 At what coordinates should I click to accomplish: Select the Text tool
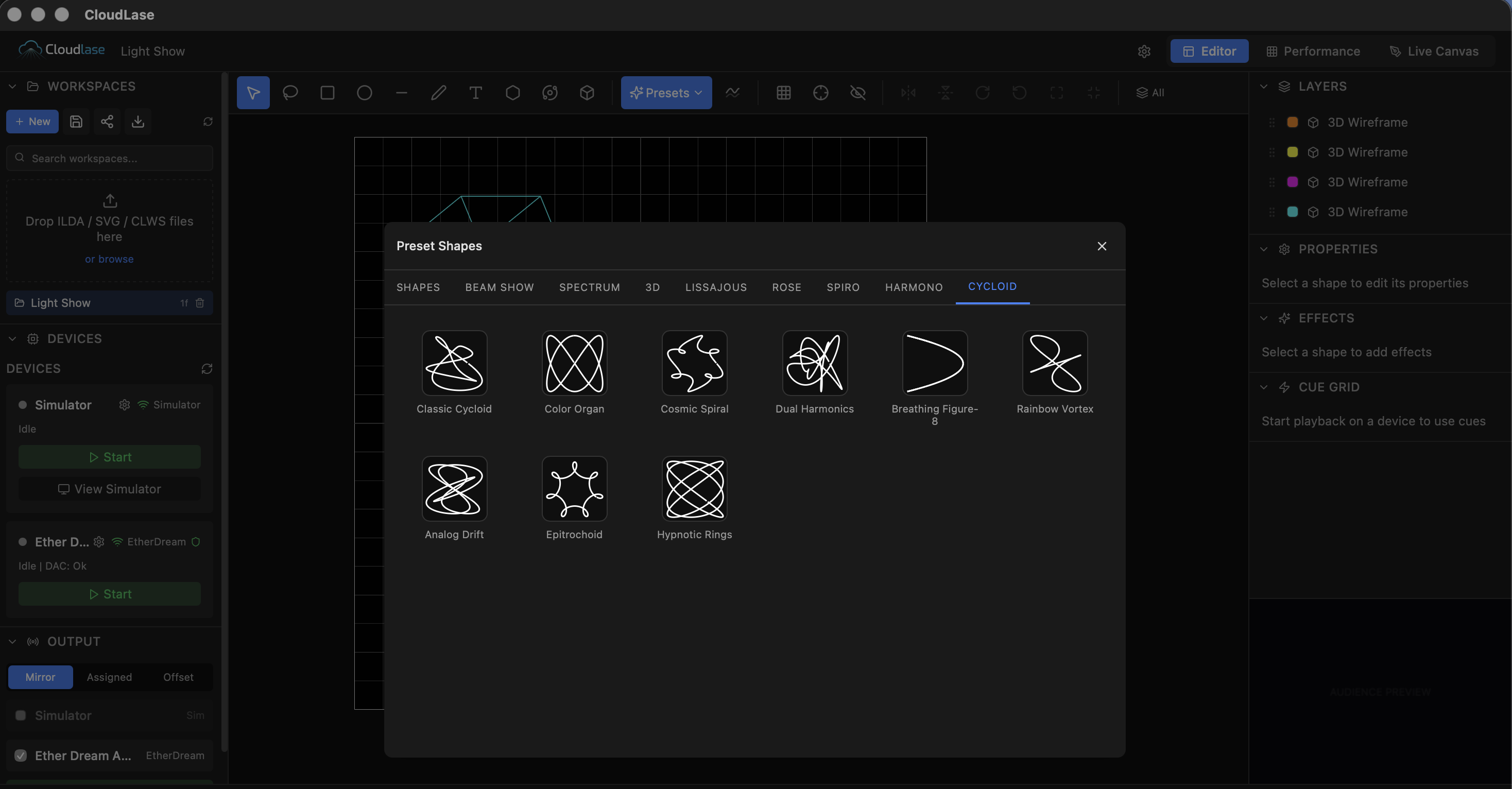tap(475, 92)
